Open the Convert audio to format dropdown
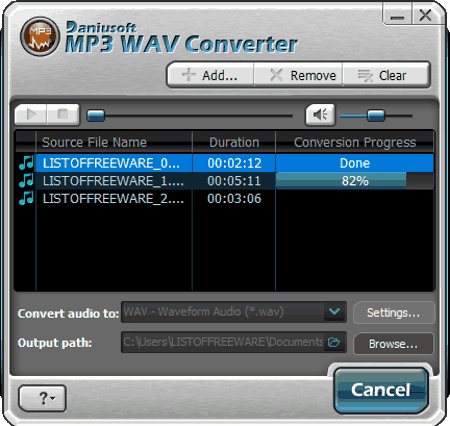The height and width of the screenshot is (426, 450). (334, 312)
